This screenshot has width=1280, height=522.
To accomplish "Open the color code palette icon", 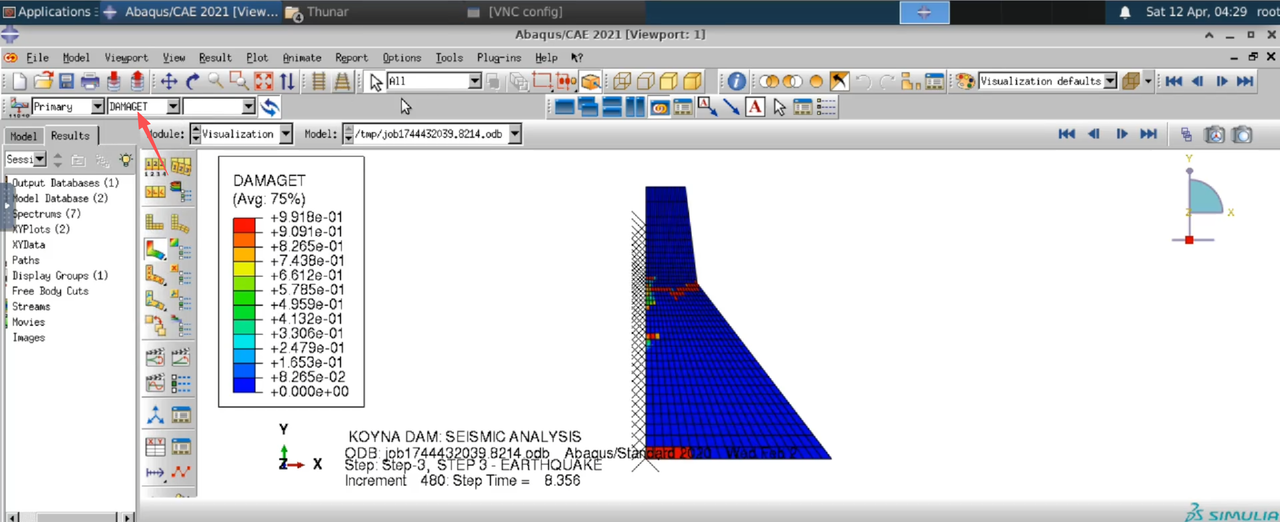I will [964, 81].
